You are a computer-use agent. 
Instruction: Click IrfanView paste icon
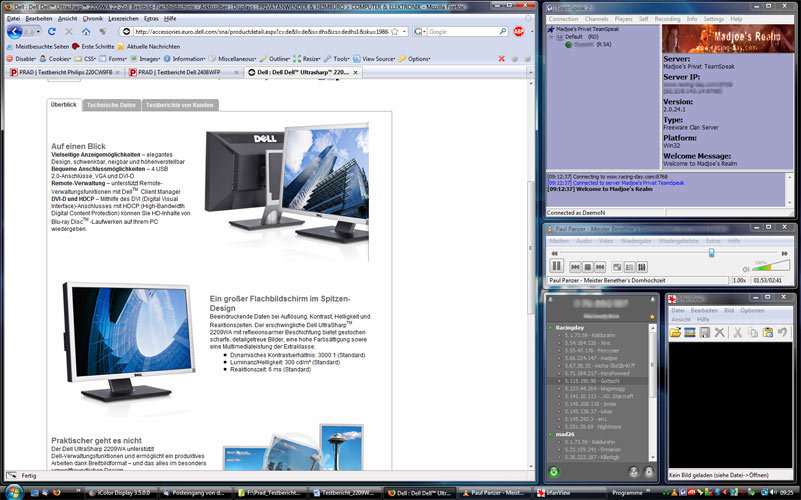click(767, 332)
